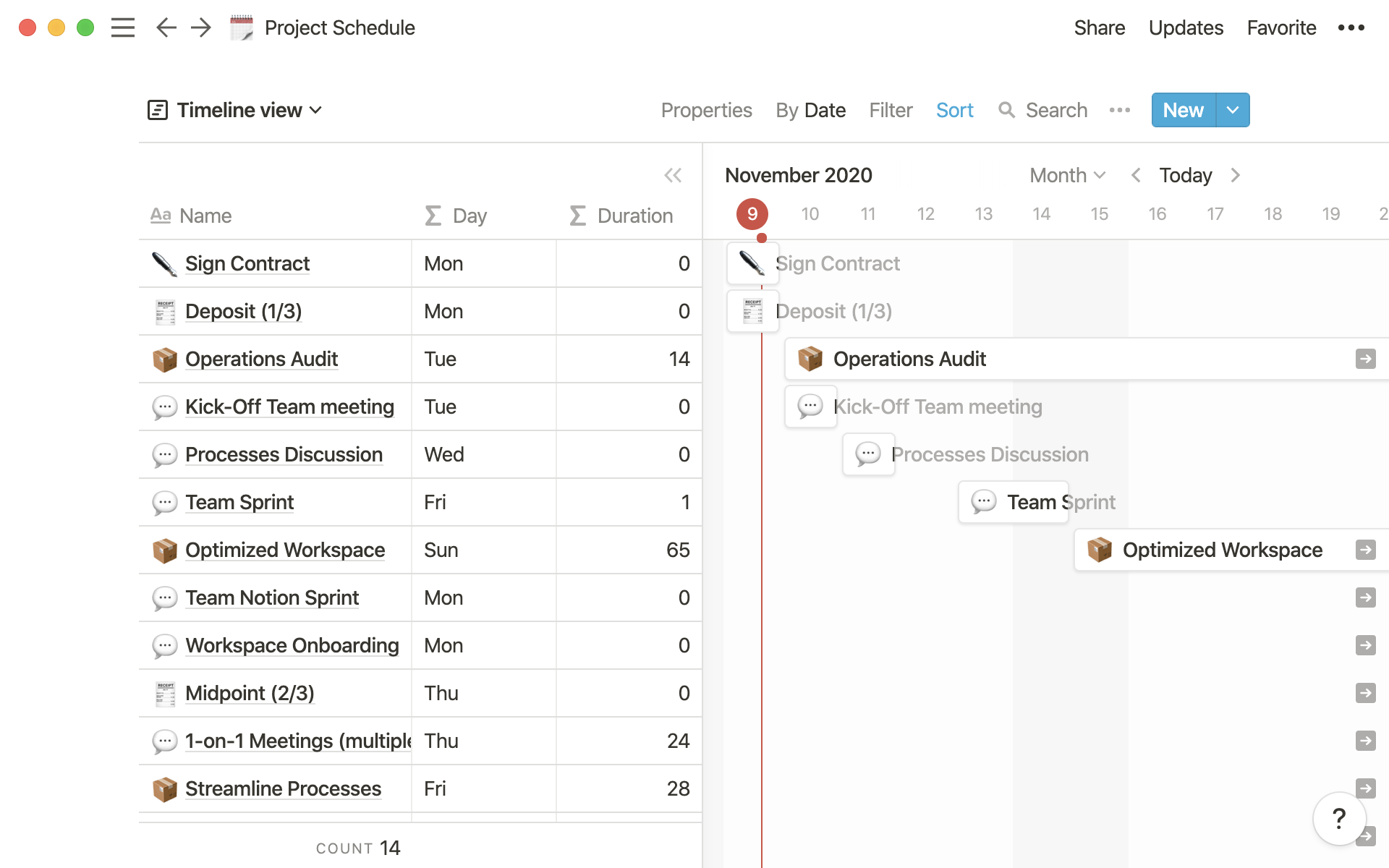Screen dimensions: 1389x868
Task: Click the Midpoint (2/3) receipt icon
Action: point(165,693)
